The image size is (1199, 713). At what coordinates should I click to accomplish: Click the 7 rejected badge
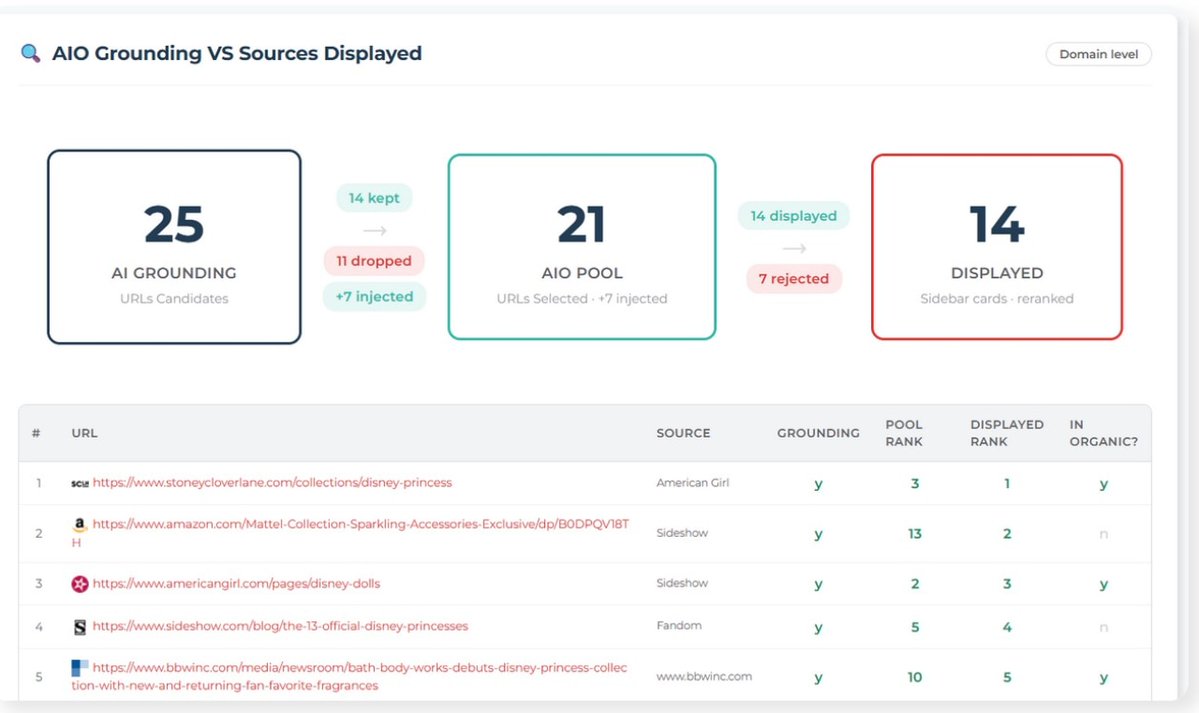[x=794, y=278]
